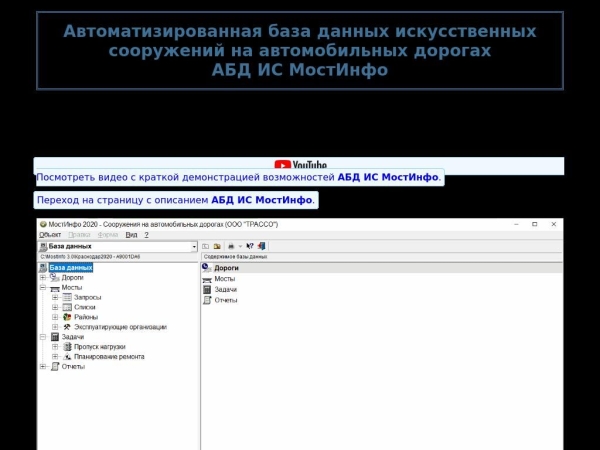The image size is (600, 450).
Task: Click the yellow open-folder toolbar icon
Action: coord(217,246)
